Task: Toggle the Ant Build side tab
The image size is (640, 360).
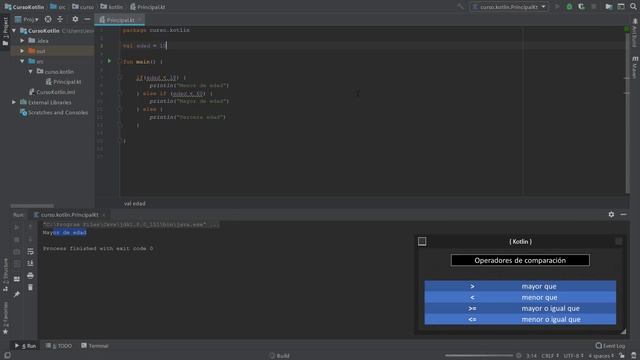Action: [x=635, y=33]
